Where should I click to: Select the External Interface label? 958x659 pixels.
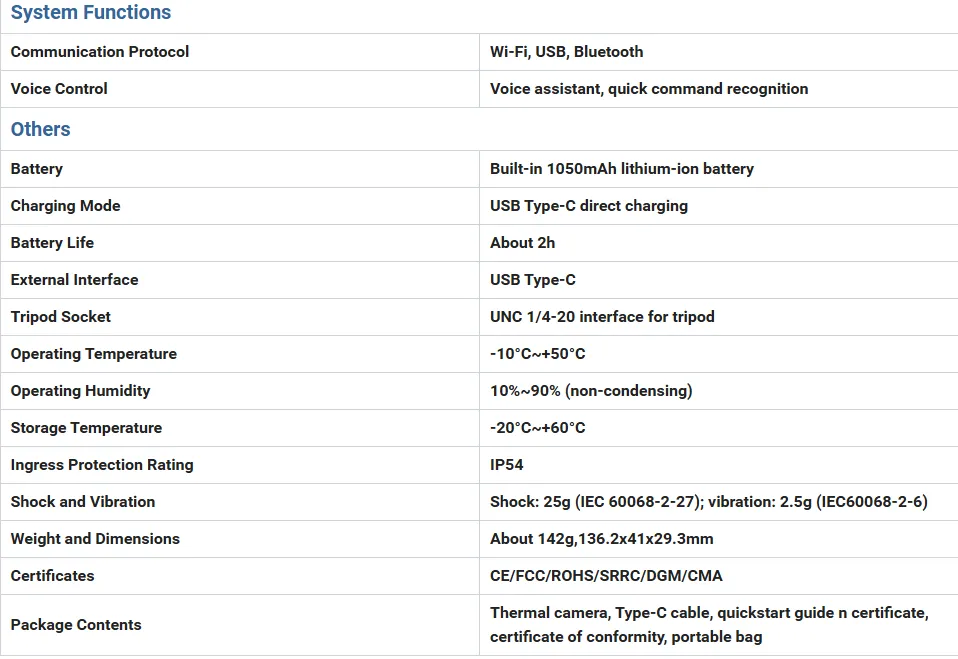pyautogui.click(x=75, y=280)
